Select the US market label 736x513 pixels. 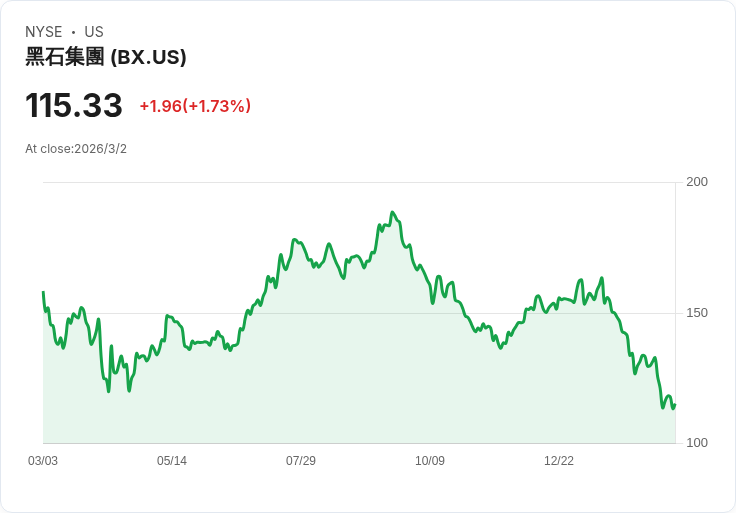pyautogui.click(x=94, y=32)
